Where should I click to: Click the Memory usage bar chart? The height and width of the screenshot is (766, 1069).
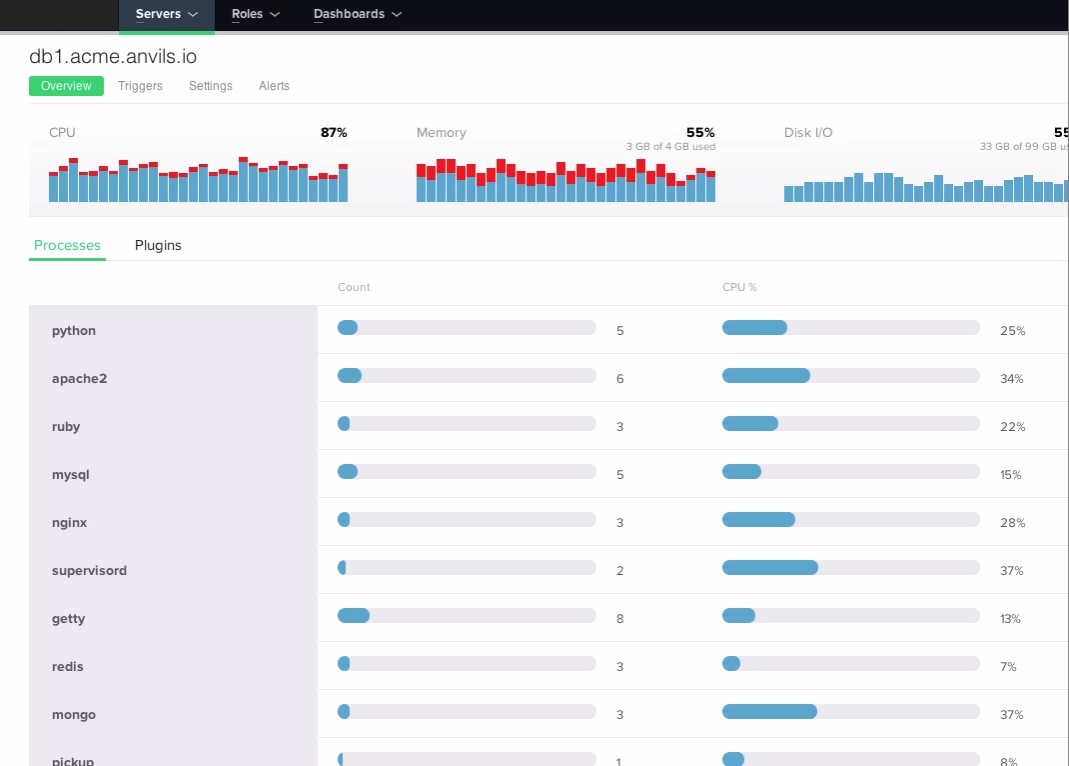pos(565,181)
